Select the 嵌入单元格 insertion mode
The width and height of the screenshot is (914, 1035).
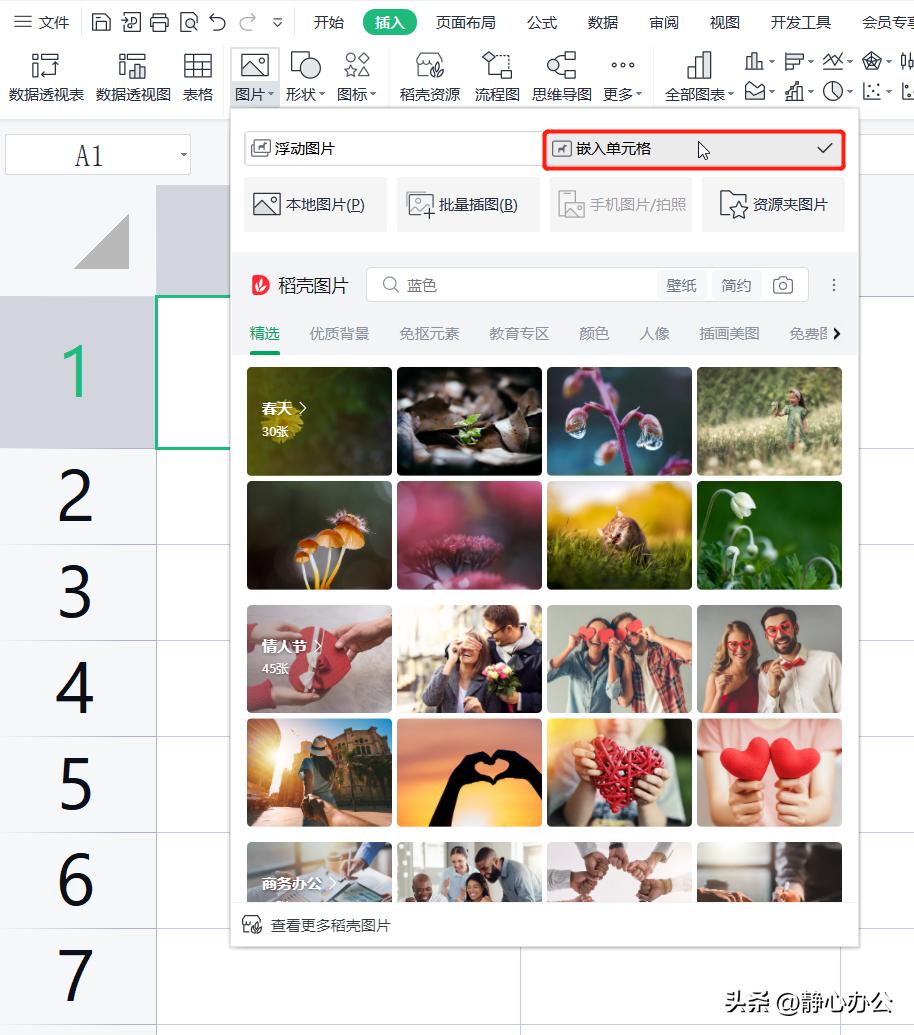(694, 147)
